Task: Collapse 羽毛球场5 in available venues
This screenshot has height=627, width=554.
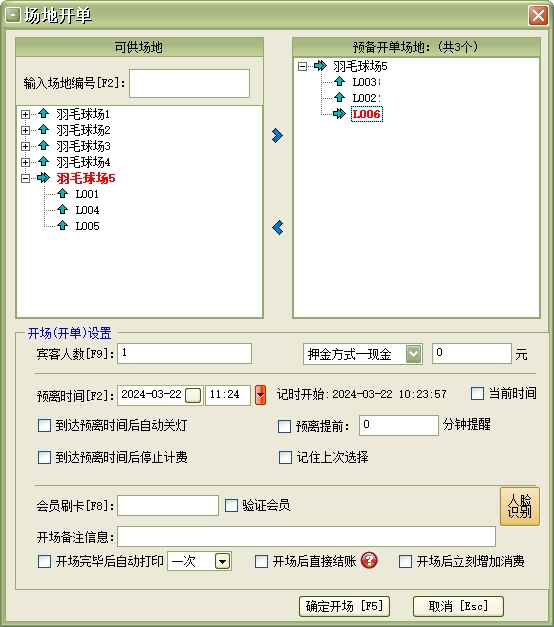Action: click(x=25, y=178)
